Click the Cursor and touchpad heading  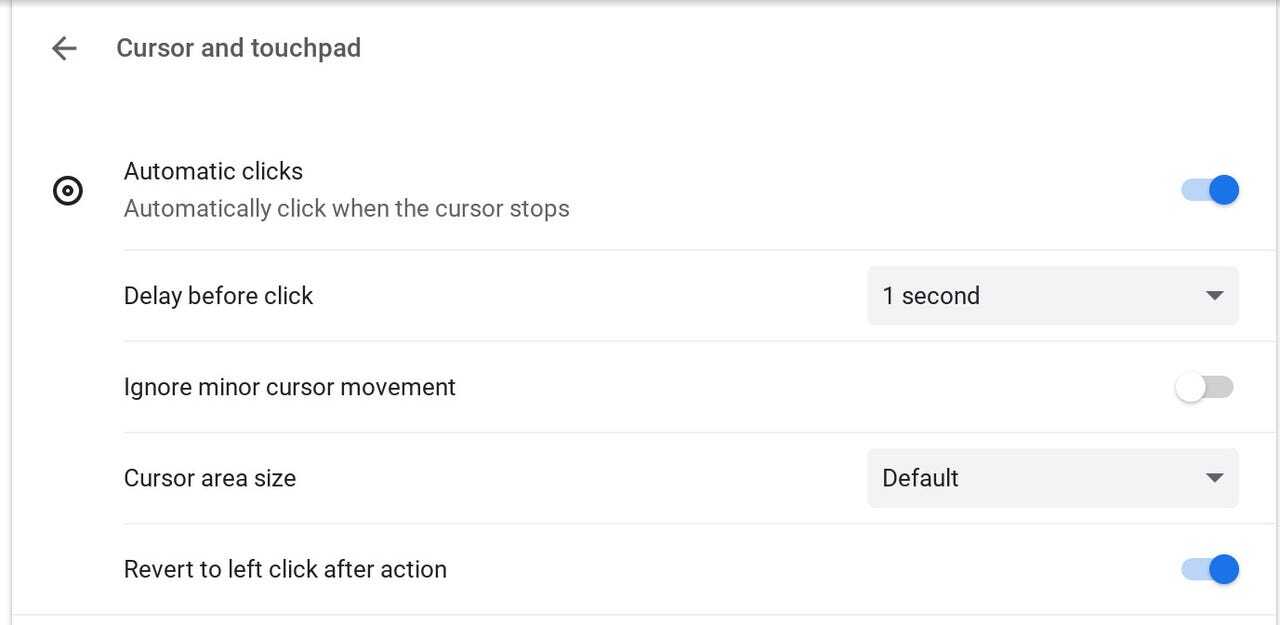coord(238,48)
